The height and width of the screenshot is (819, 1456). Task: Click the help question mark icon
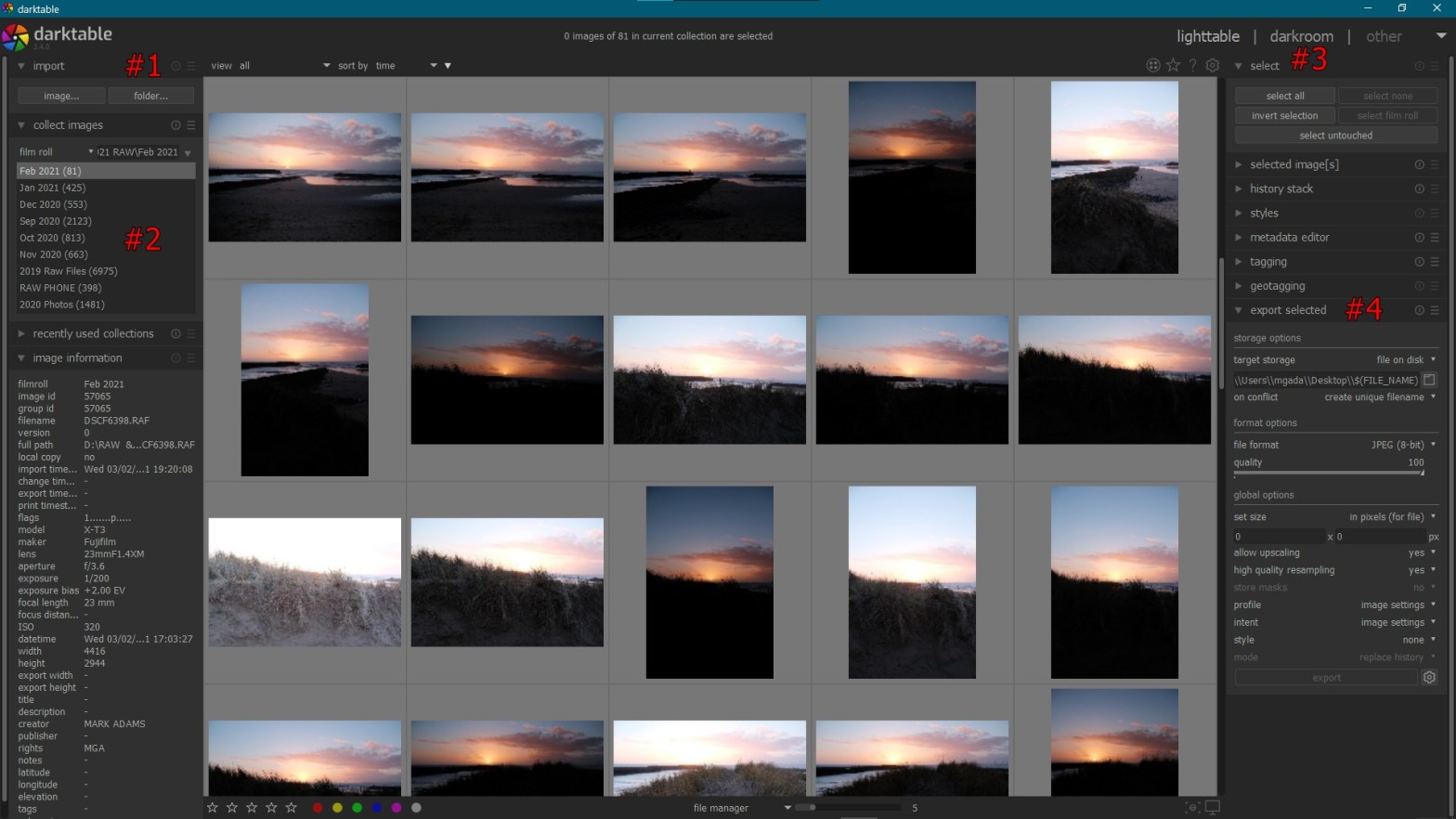tap(1192, 65)
